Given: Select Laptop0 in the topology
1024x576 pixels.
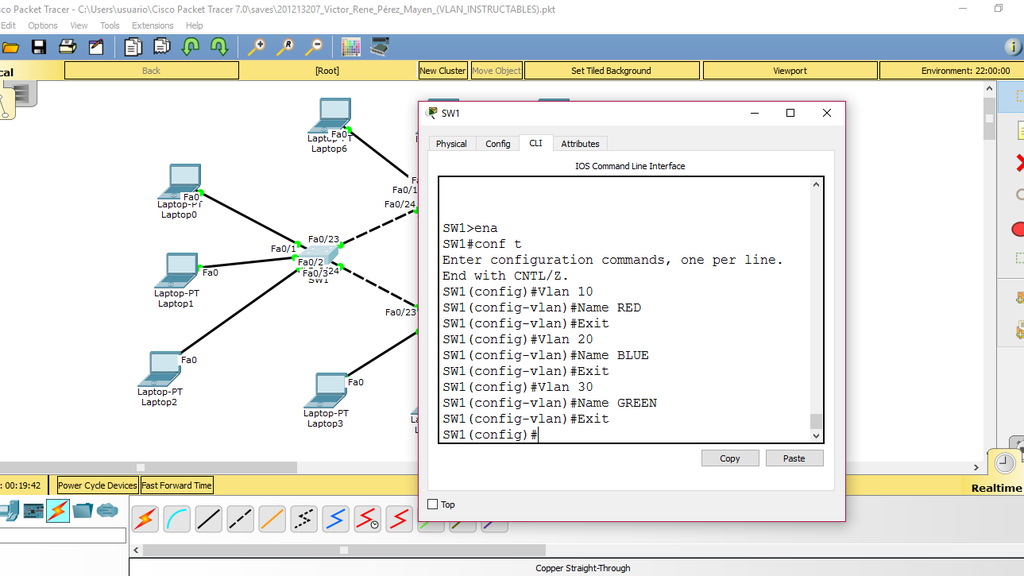Looking at the screenshot, I should pos(182,181).
